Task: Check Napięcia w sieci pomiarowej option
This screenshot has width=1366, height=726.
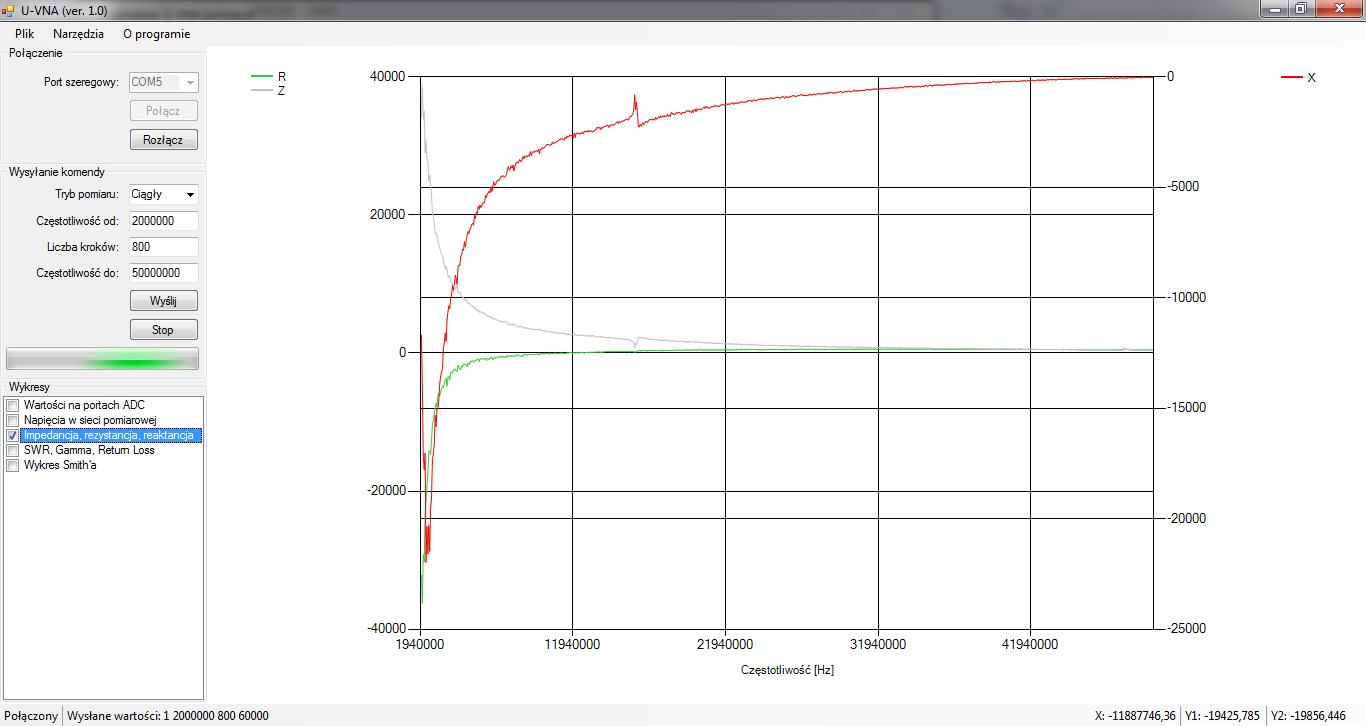Action: [13, 420]
